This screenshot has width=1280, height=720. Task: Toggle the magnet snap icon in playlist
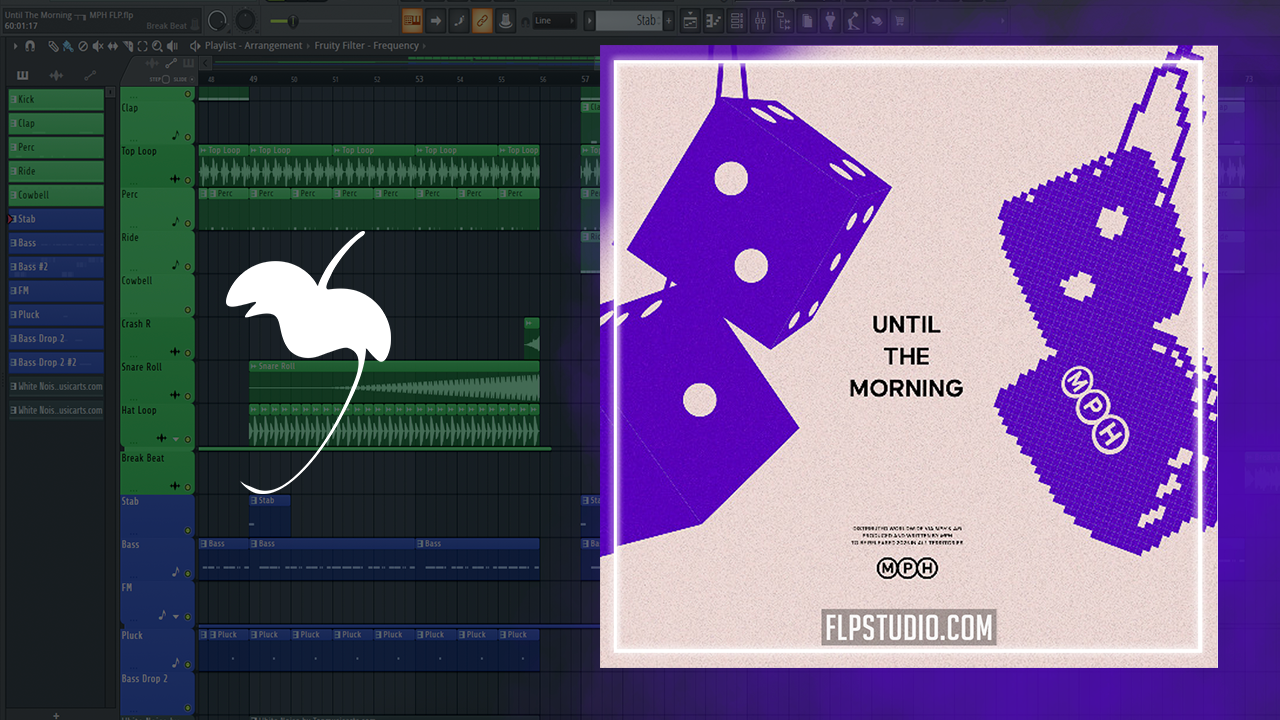point(30,46)
